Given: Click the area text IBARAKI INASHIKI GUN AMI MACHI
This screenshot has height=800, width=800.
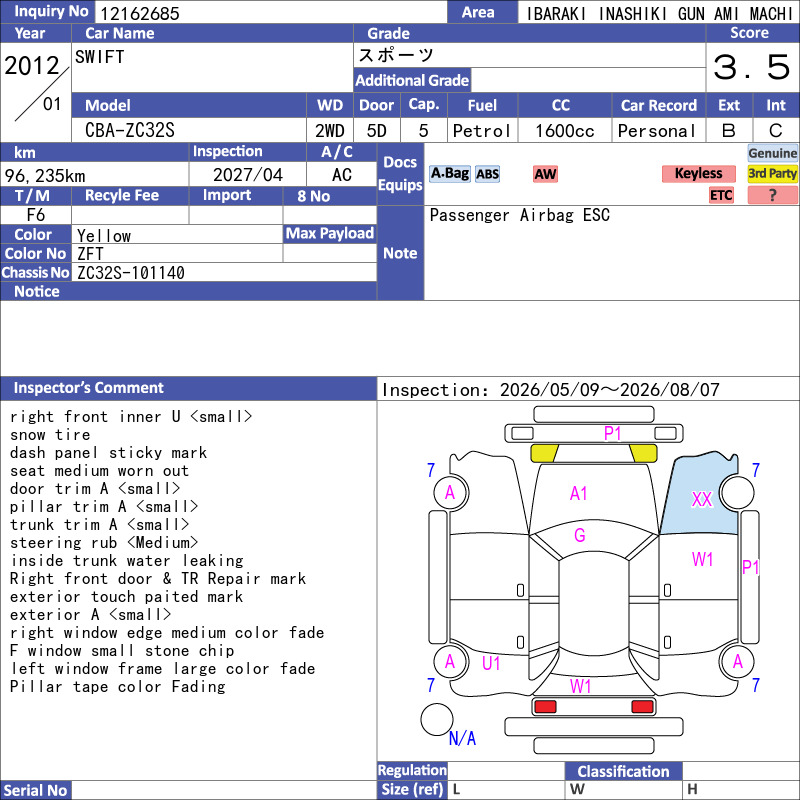Looking at the screenshot, I should pyautogui.click(x=659, y=14).
